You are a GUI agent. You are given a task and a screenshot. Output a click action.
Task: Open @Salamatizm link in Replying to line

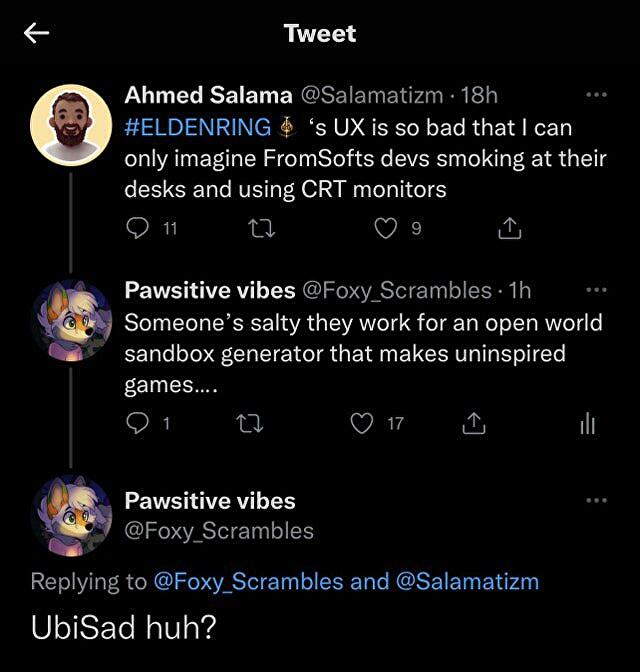pyautogui.click(x=467, y=581)
